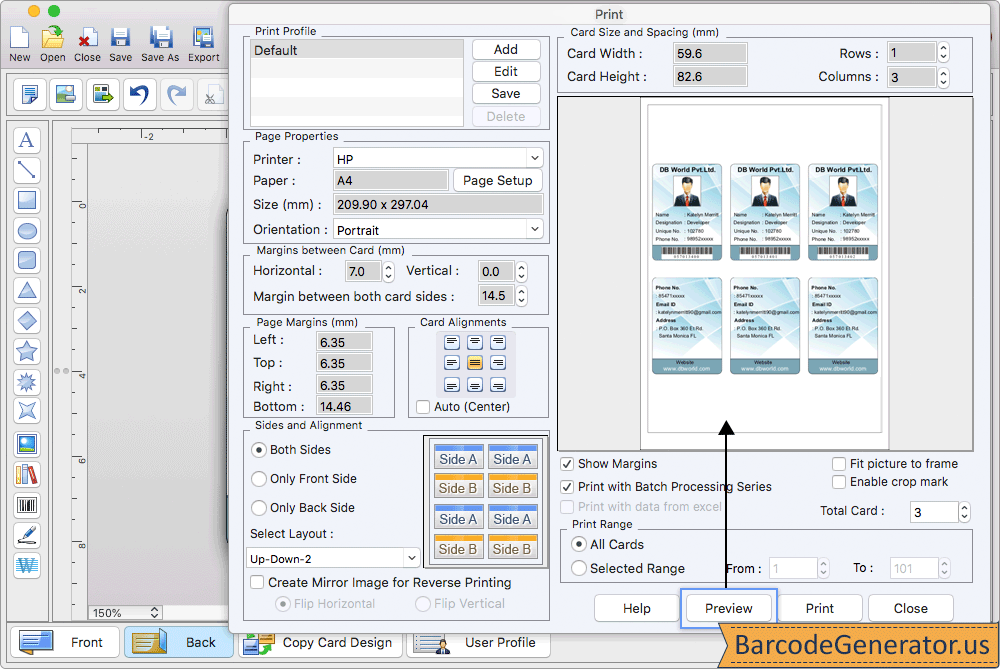Select the Rectangle shape tool
The width and height of the screenshot is (1000, 669).
coord(27,200)
